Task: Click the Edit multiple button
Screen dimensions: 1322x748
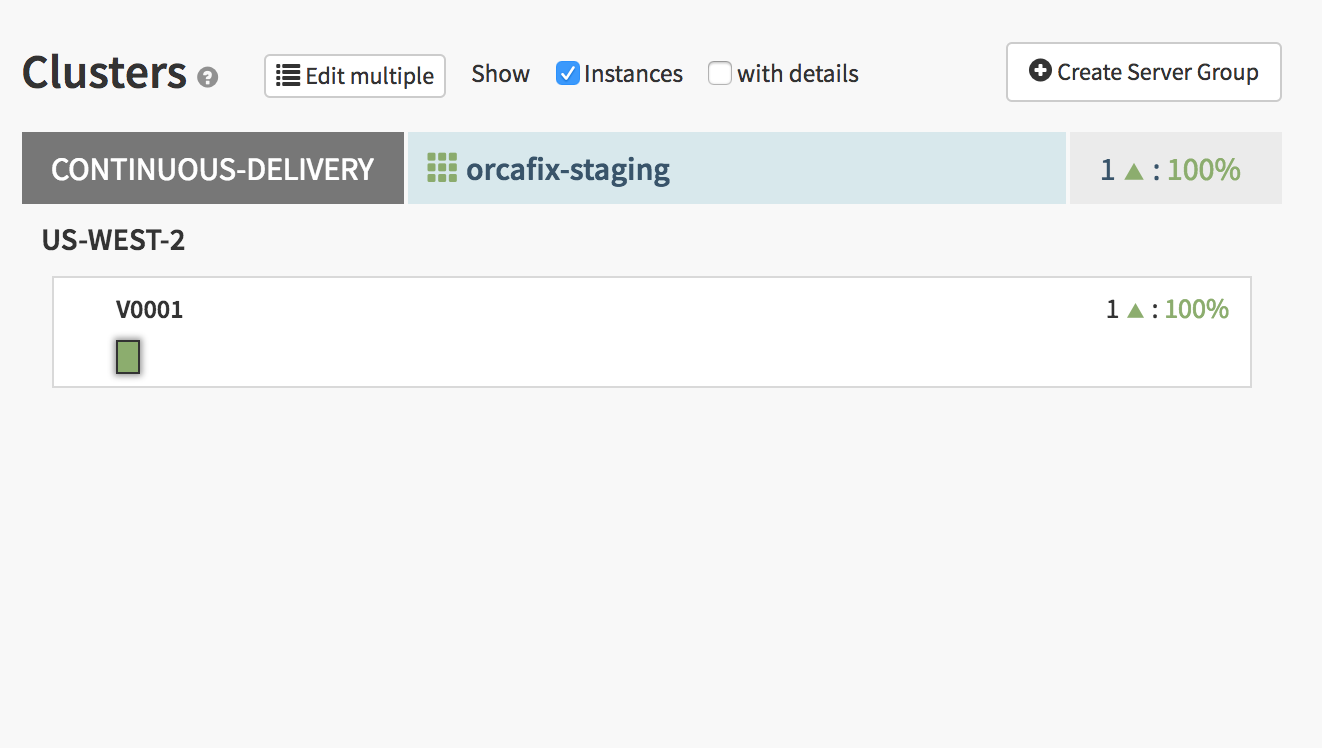Action: [x=355, y=75]
